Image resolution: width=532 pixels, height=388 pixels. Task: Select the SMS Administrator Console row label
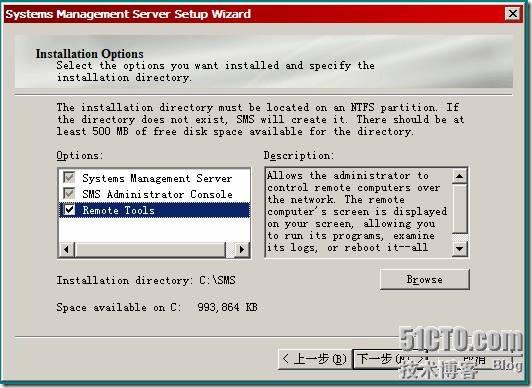point(157,194)
